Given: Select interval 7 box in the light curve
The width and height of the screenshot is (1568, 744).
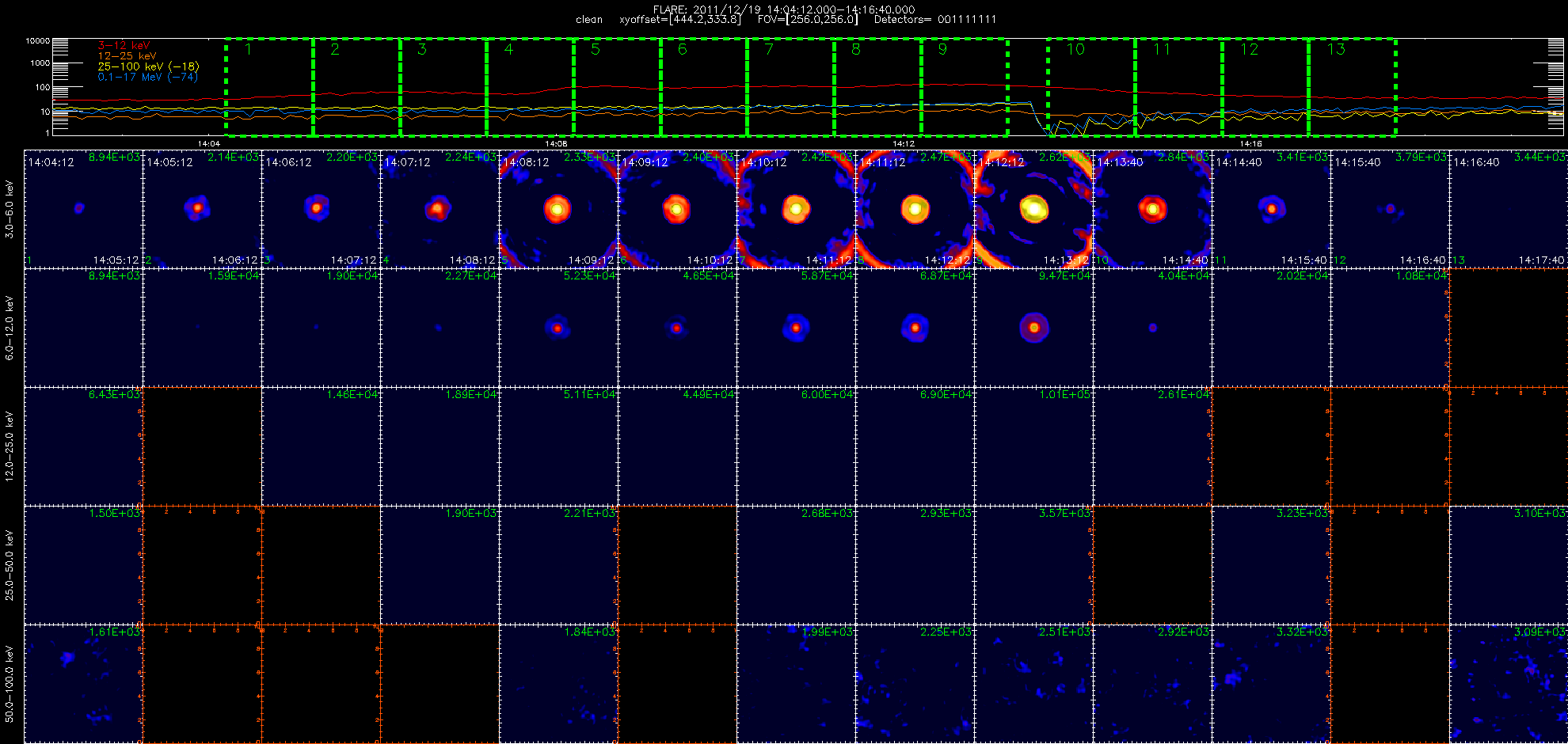Looking at the screenshot, I should coord(790,87).
